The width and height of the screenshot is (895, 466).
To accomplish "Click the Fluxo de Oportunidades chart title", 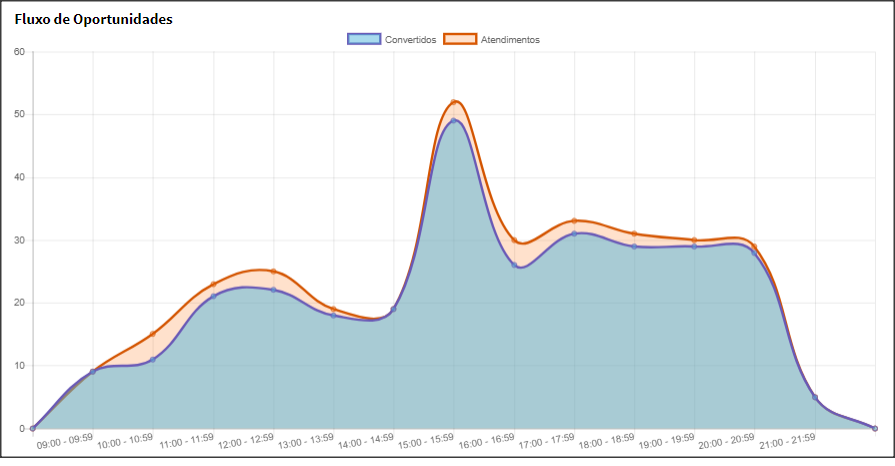I will 93,19.
